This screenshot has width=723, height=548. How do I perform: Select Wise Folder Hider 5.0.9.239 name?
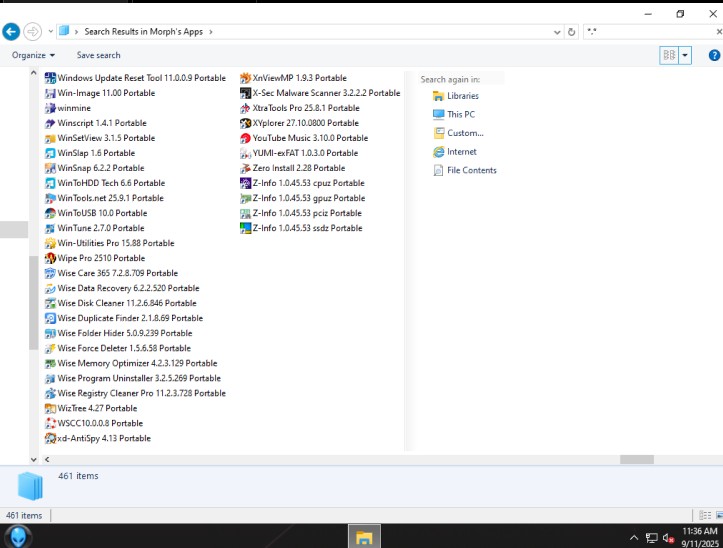[124, 333]
